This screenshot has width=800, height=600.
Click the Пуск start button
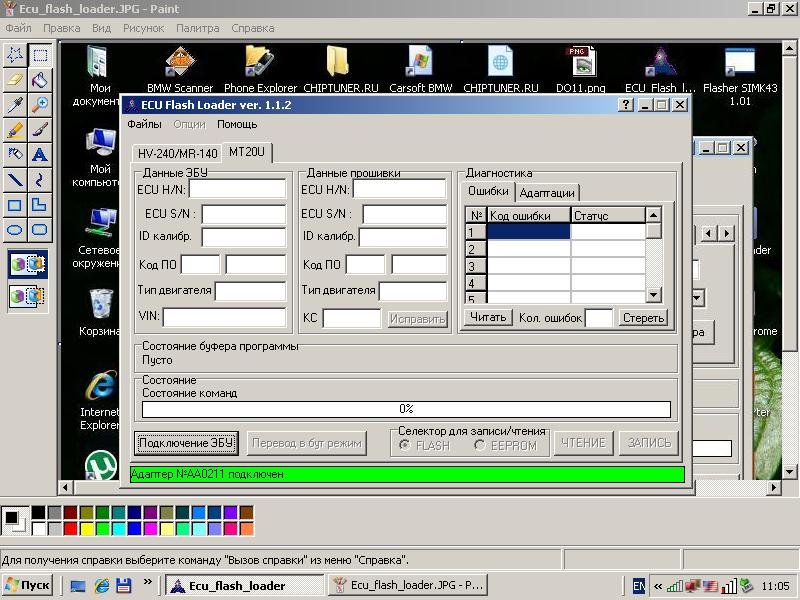28,586
